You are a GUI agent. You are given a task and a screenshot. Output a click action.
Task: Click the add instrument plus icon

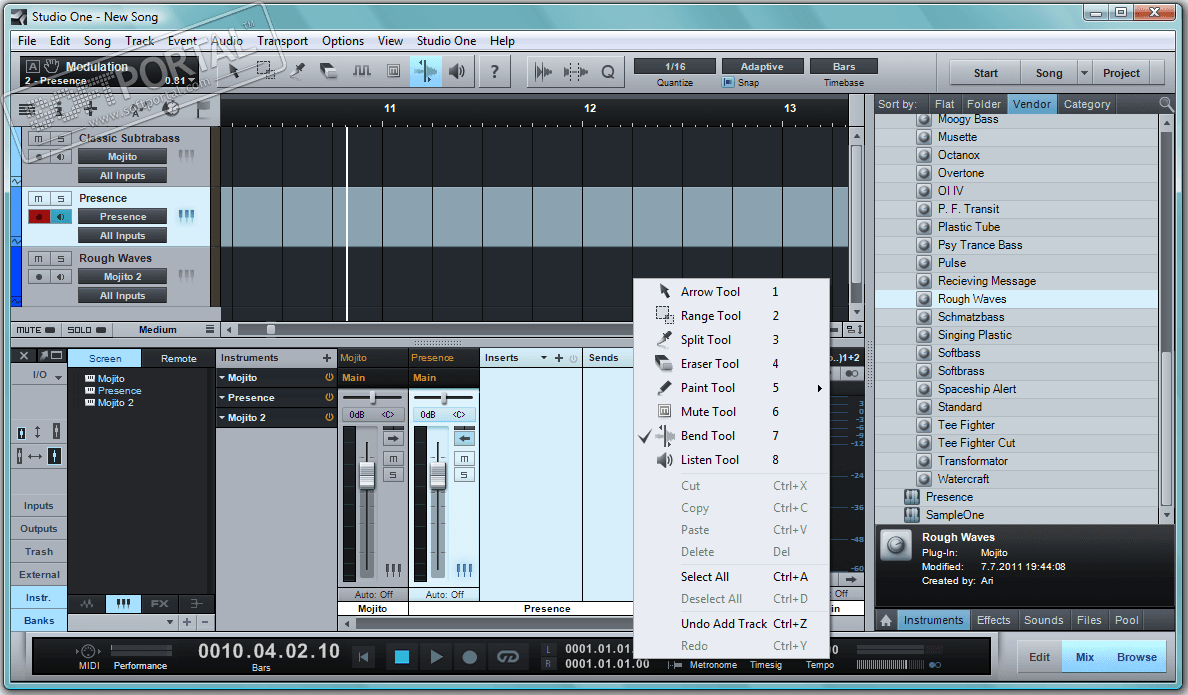coord(327,358)
